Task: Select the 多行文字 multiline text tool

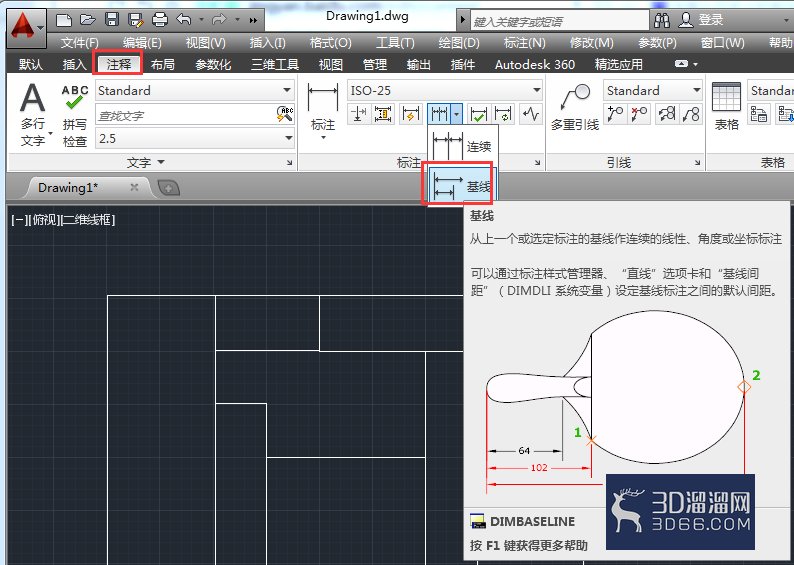Action: coord(33,114)
